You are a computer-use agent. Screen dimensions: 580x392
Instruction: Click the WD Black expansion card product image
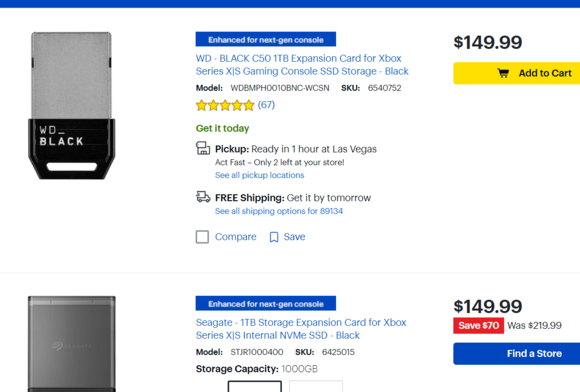click(x=72, y=106)
